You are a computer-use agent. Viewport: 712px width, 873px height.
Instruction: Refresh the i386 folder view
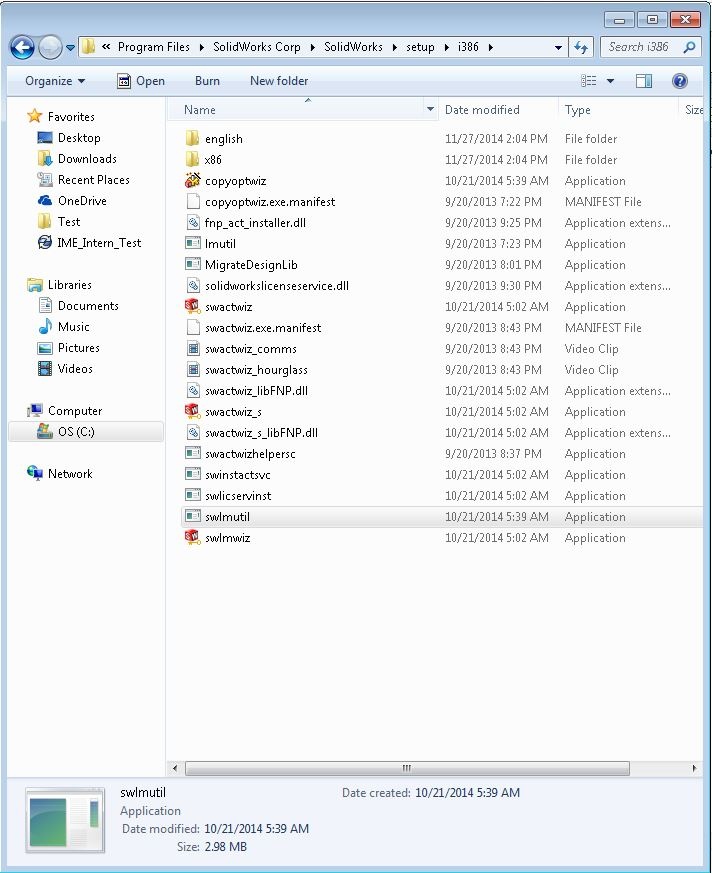click(x=581, y=47)
